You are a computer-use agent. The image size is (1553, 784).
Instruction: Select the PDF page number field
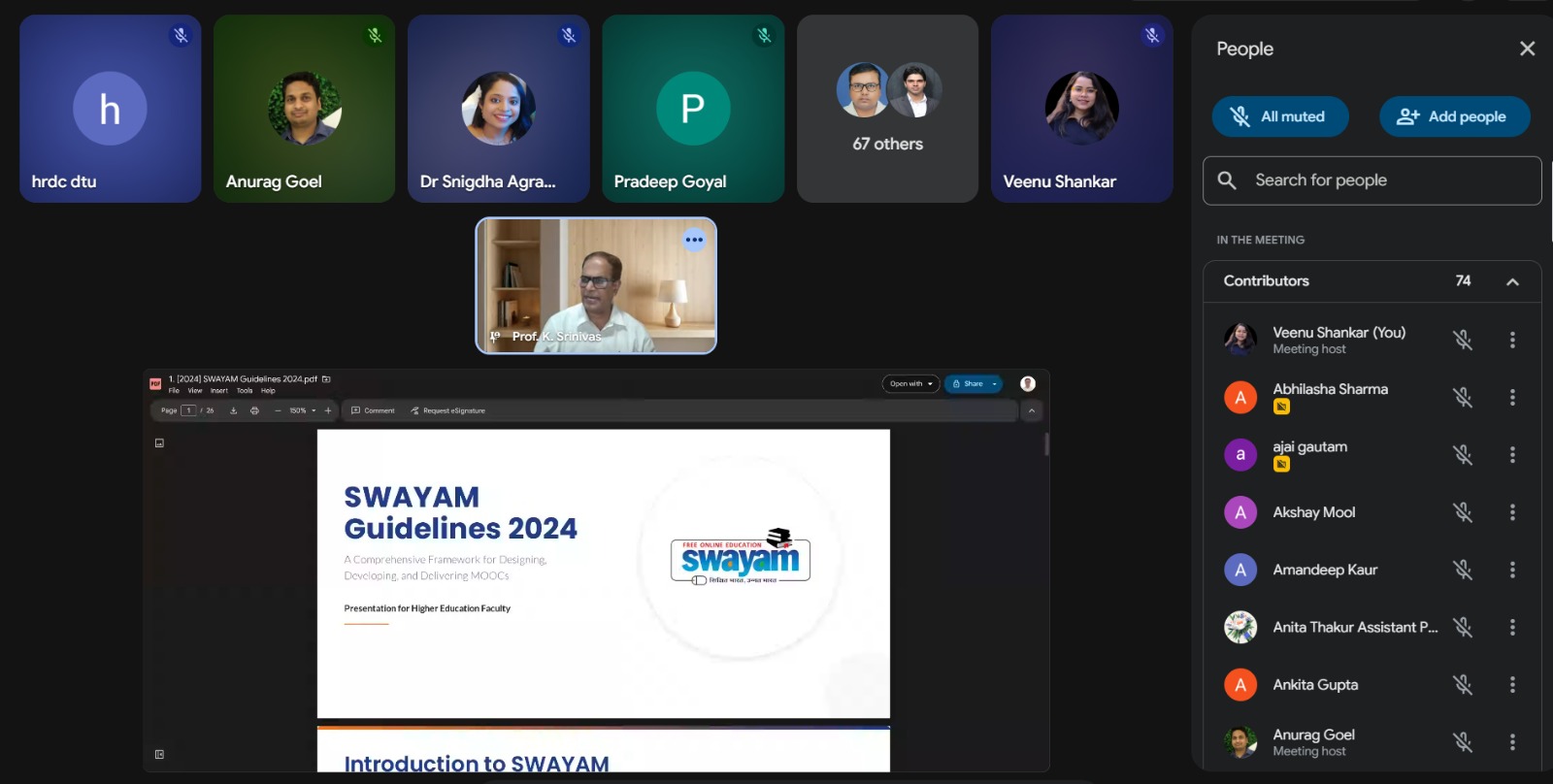189,410
